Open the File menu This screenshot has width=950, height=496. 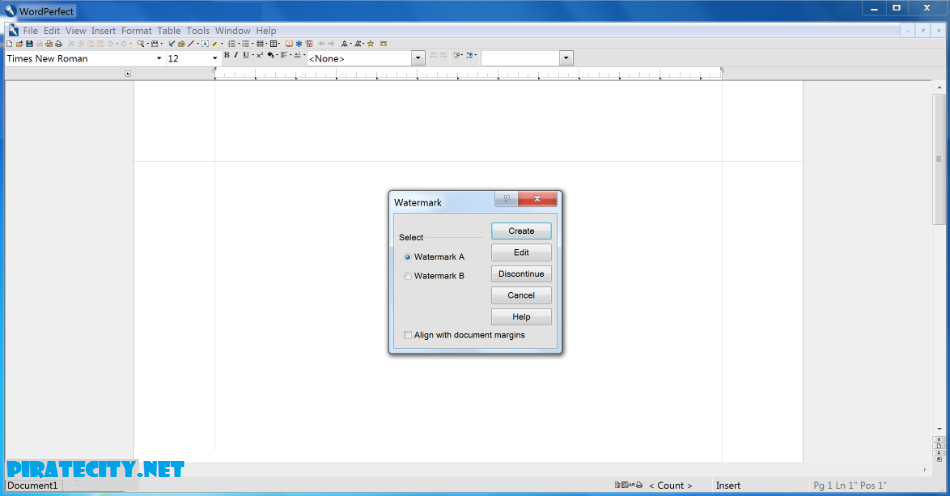pyautogui.click(x=30, y=30)
